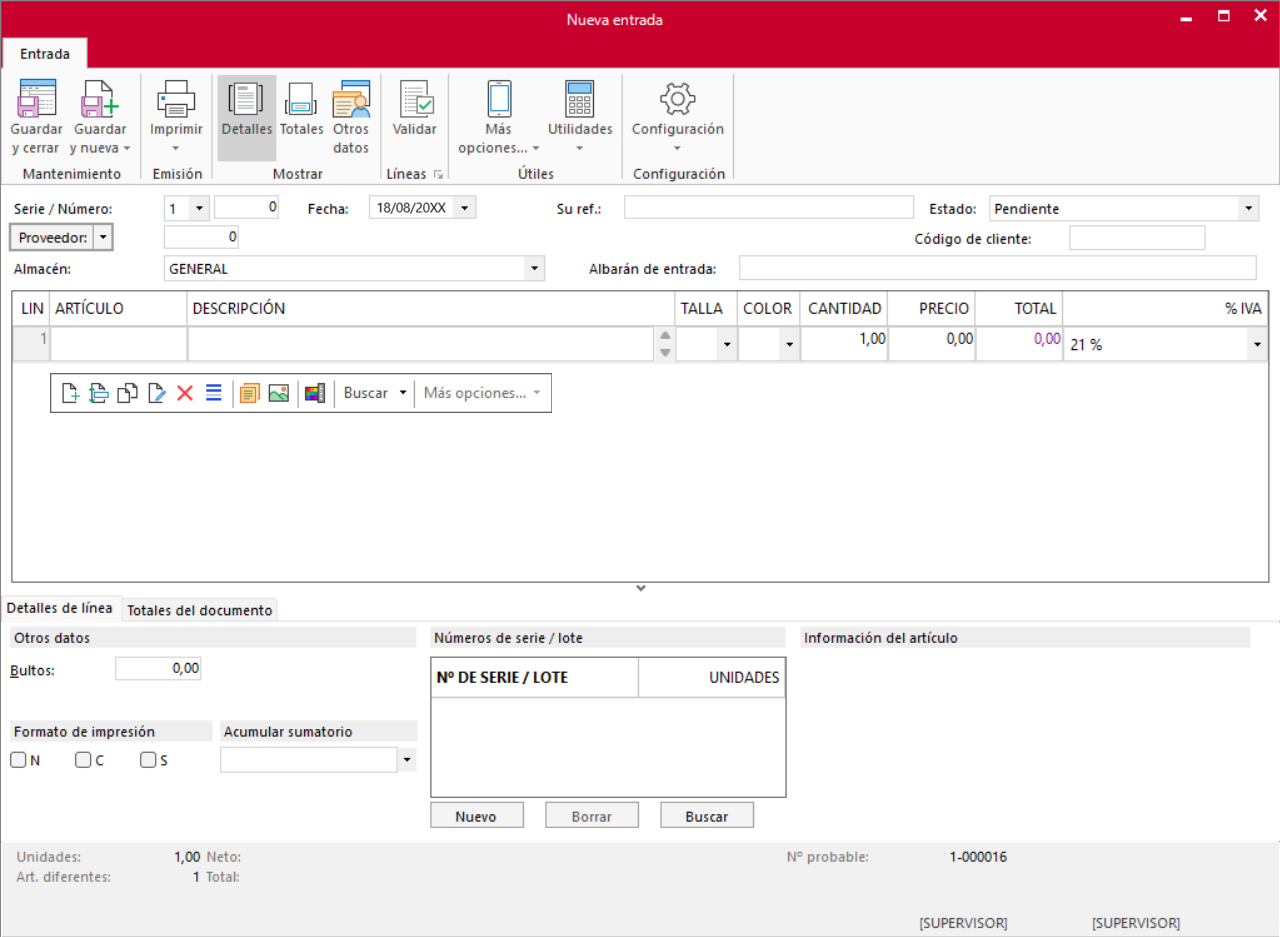Click UNIDADES column header
This screenshot has width=1280, height=937.
click(x=712, y=677)
